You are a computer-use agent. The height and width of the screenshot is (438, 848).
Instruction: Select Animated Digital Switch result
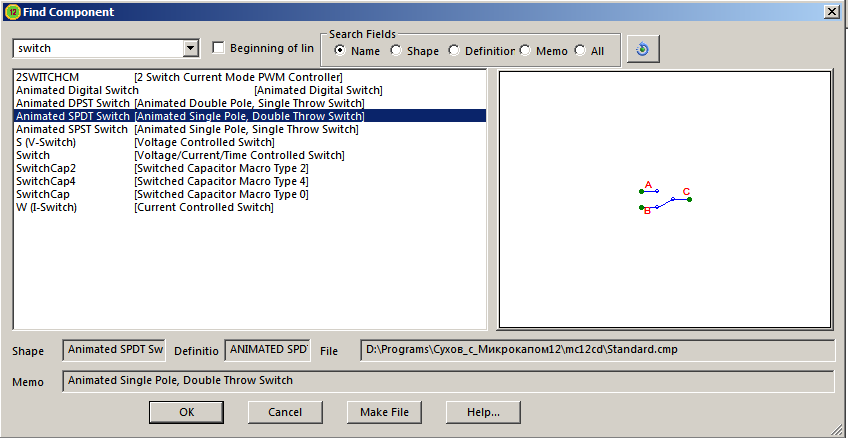point(249,90)
